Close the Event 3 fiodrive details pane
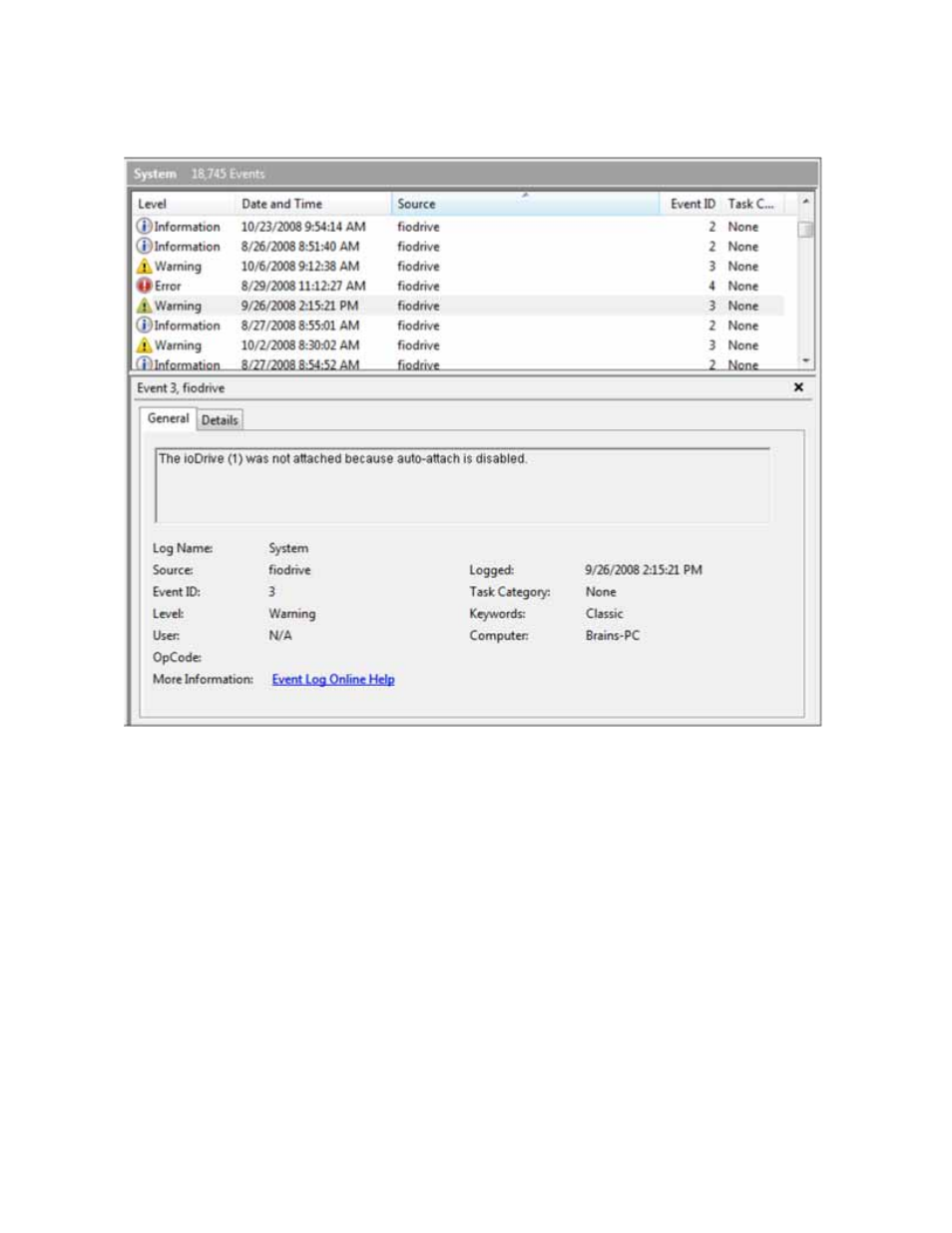The width and height of the screenshot is (952, 1233). pos(798,387)
